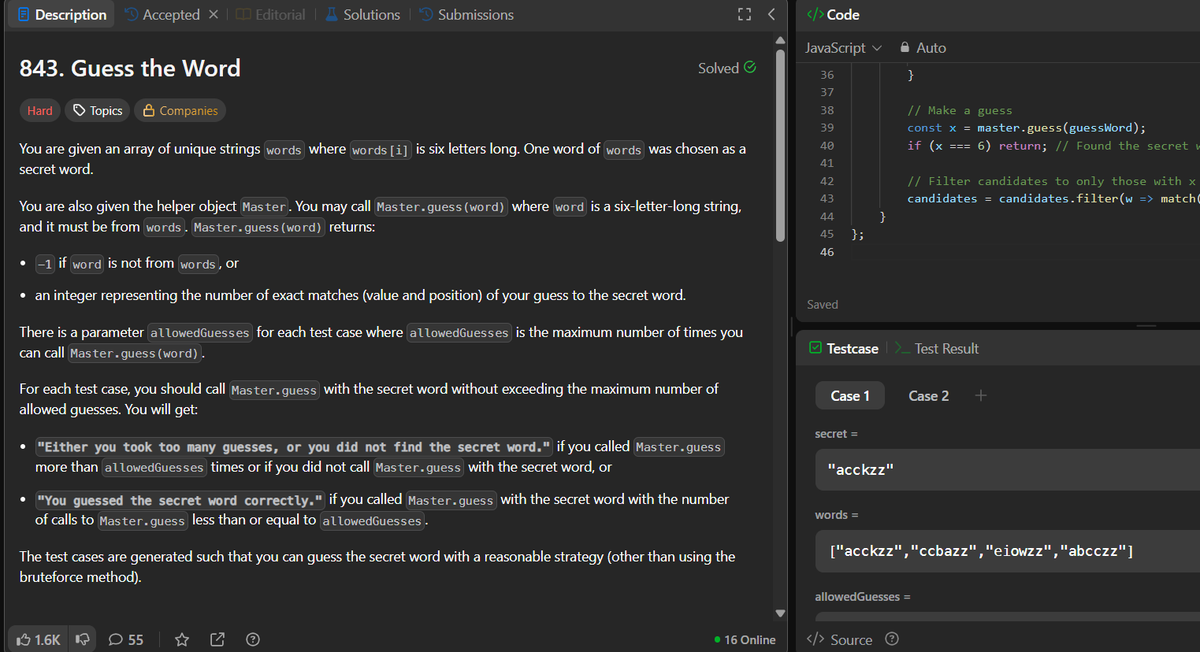This screenshot has height=652, width=1200.
Task: Click the divider handle above the Testcase panel
Action: 1146,325
